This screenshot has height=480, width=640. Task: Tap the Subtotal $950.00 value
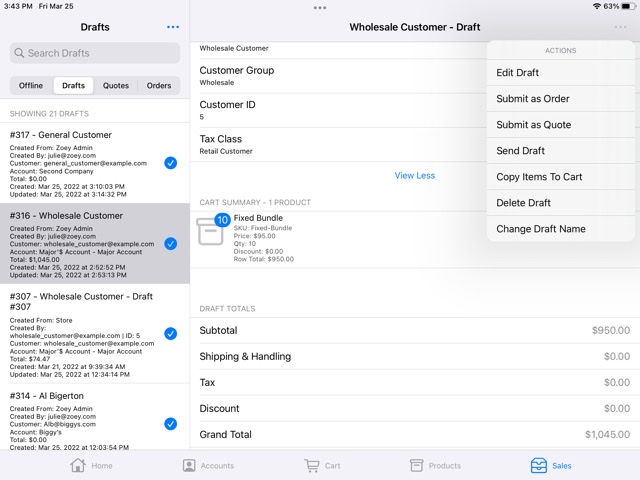[x=611, y=331]
